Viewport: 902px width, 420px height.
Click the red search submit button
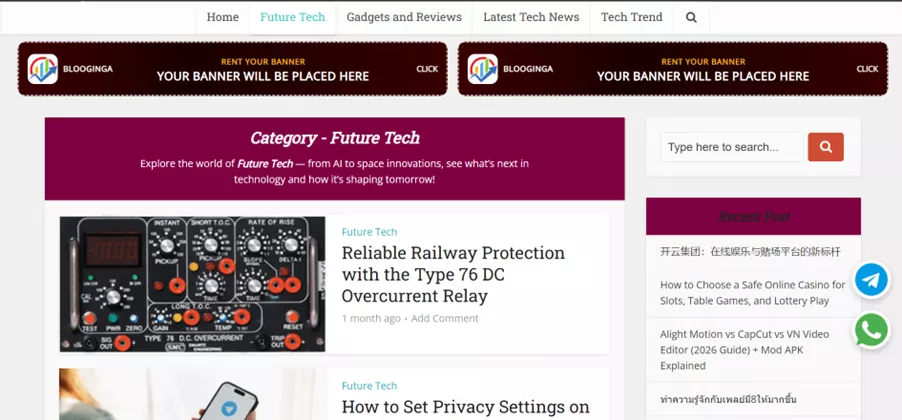[x=825, y=147]
